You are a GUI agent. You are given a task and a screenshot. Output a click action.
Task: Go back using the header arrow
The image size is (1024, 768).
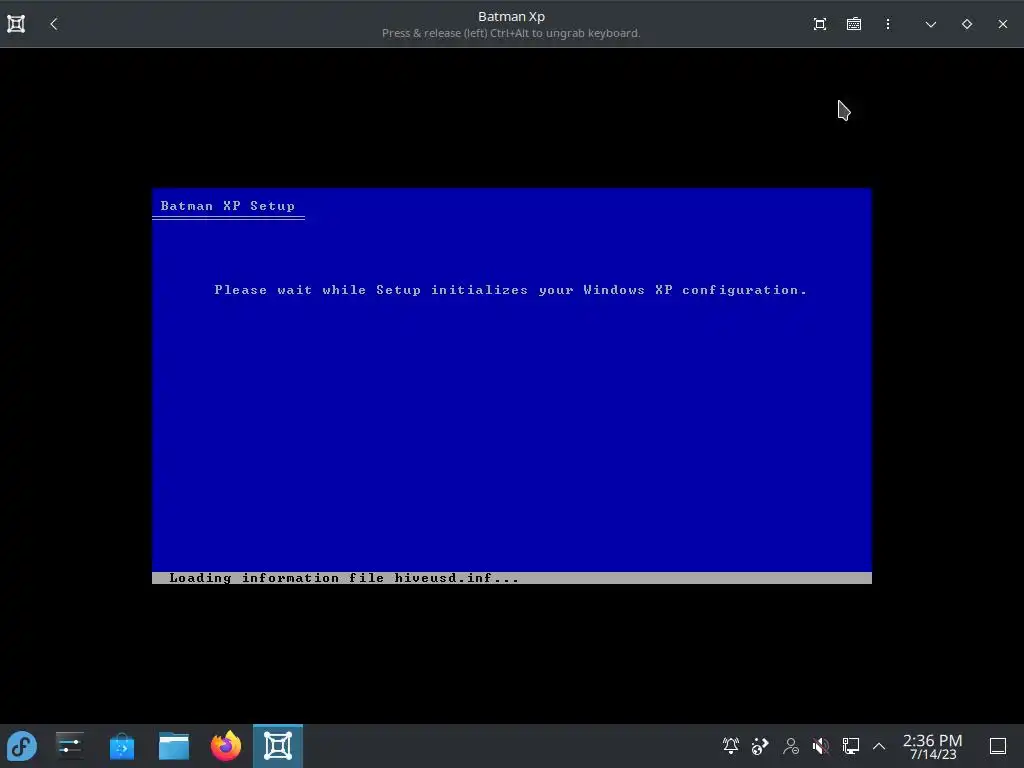tap(54, 24)
